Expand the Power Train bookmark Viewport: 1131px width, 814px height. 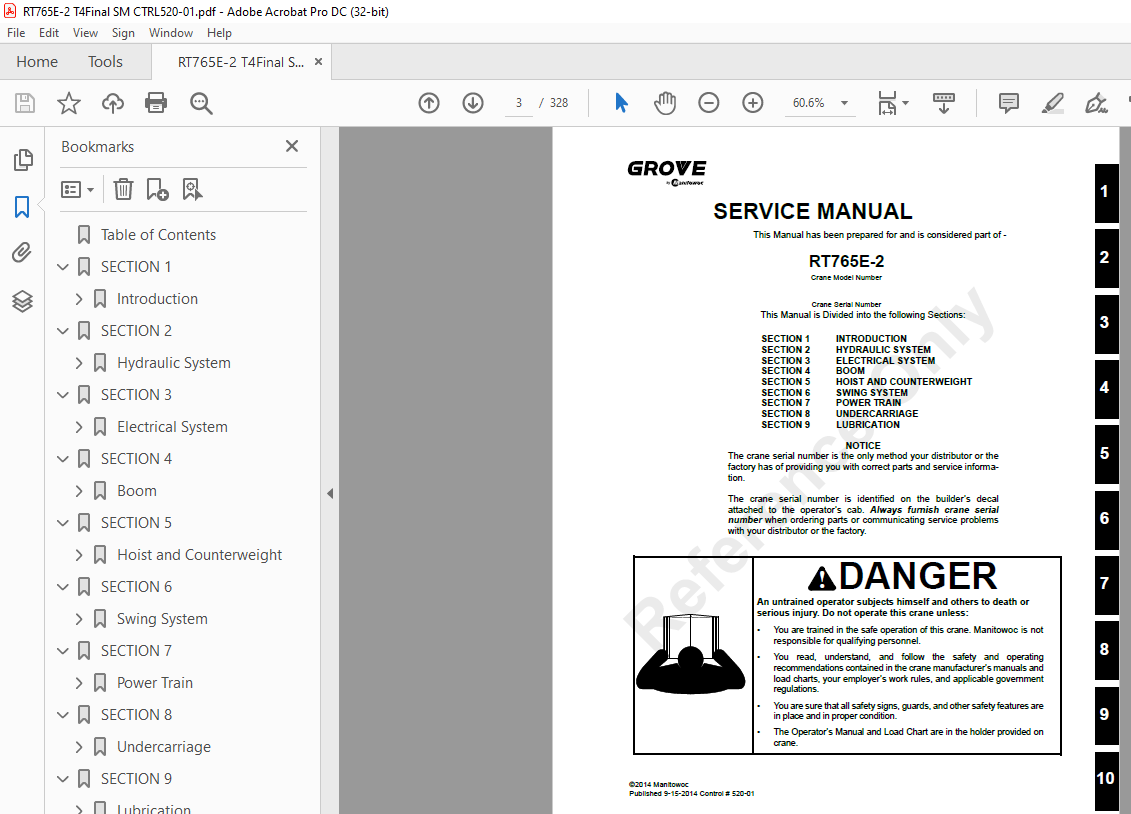click(79, 683)
